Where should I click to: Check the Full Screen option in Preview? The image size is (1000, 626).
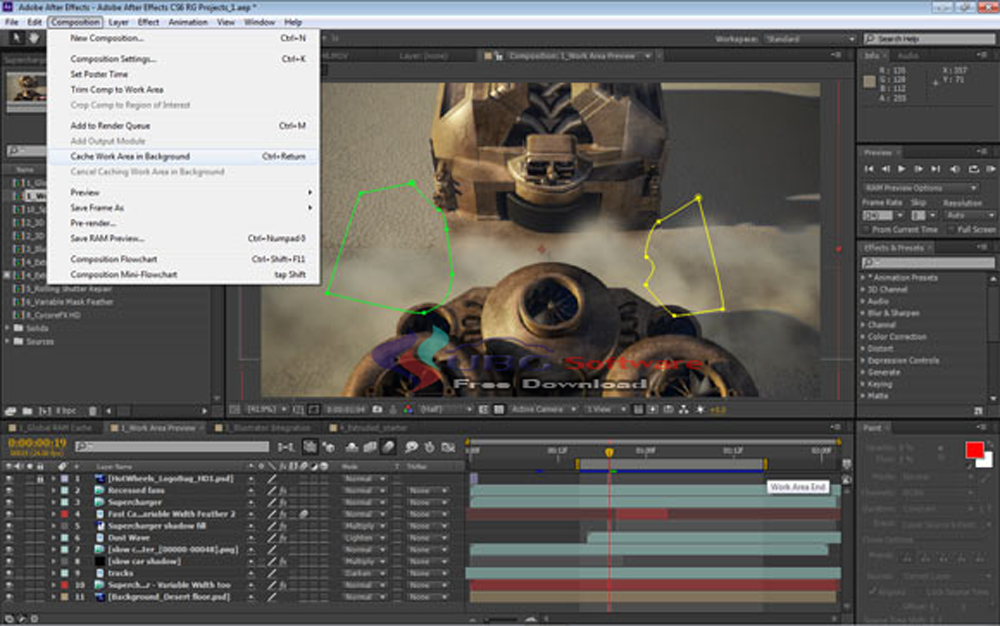951,228
